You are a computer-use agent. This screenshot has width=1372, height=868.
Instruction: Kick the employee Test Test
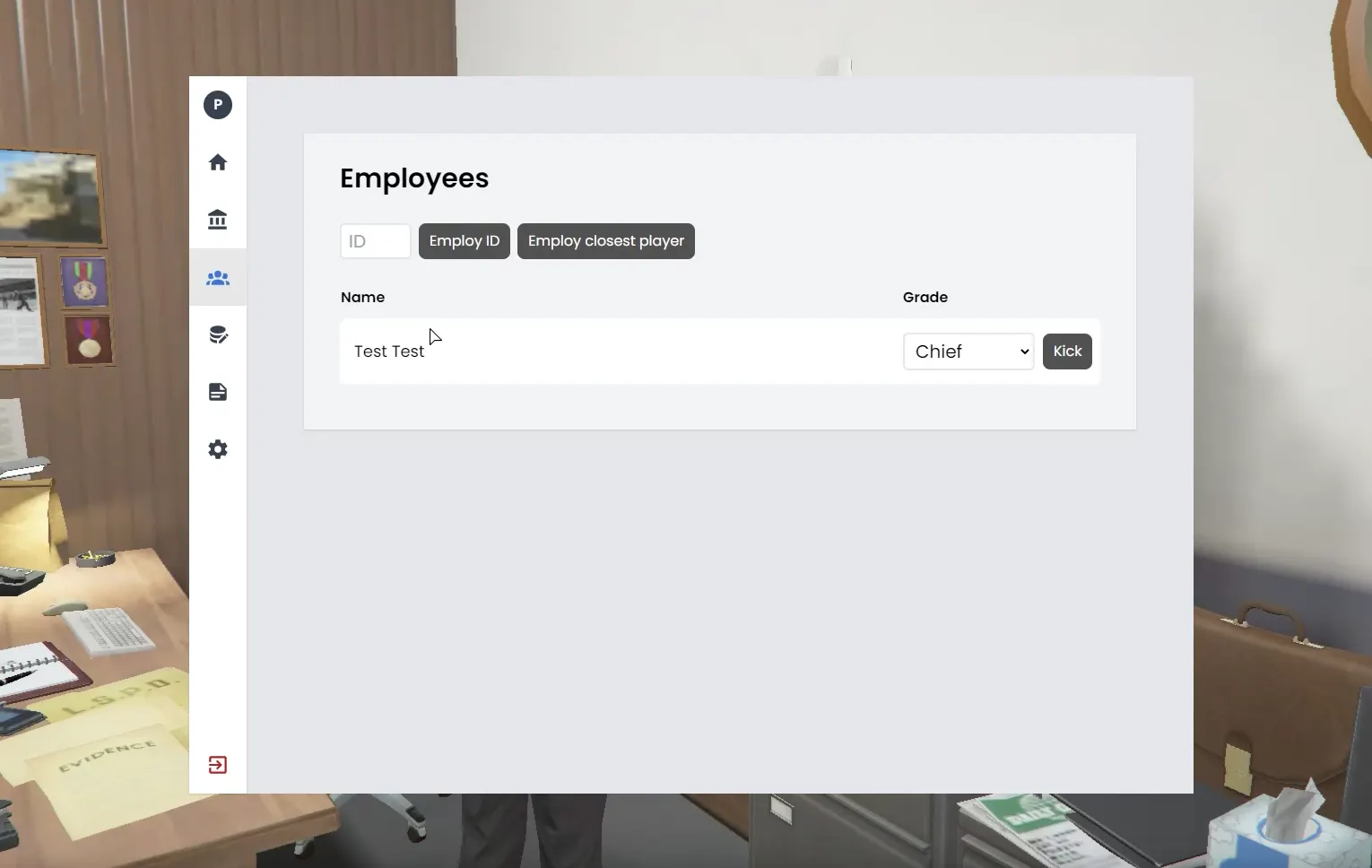(x=1067, y=352)
